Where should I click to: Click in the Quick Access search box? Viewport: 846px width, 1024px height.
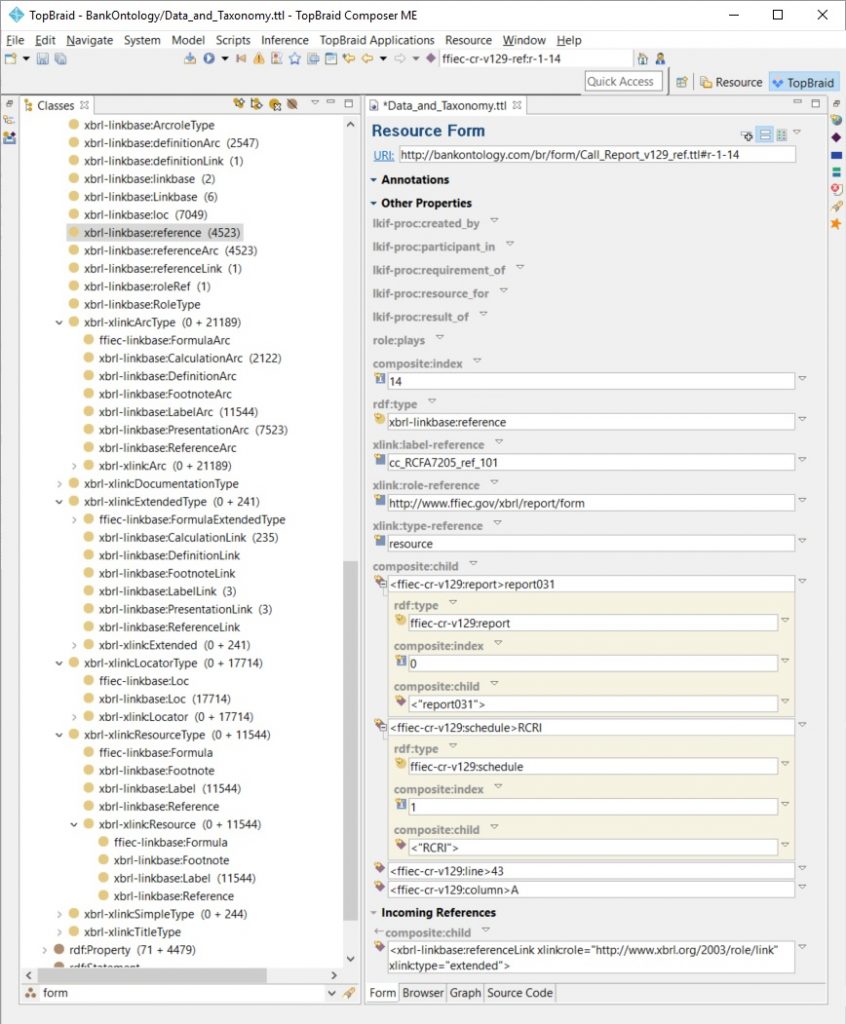623,82
